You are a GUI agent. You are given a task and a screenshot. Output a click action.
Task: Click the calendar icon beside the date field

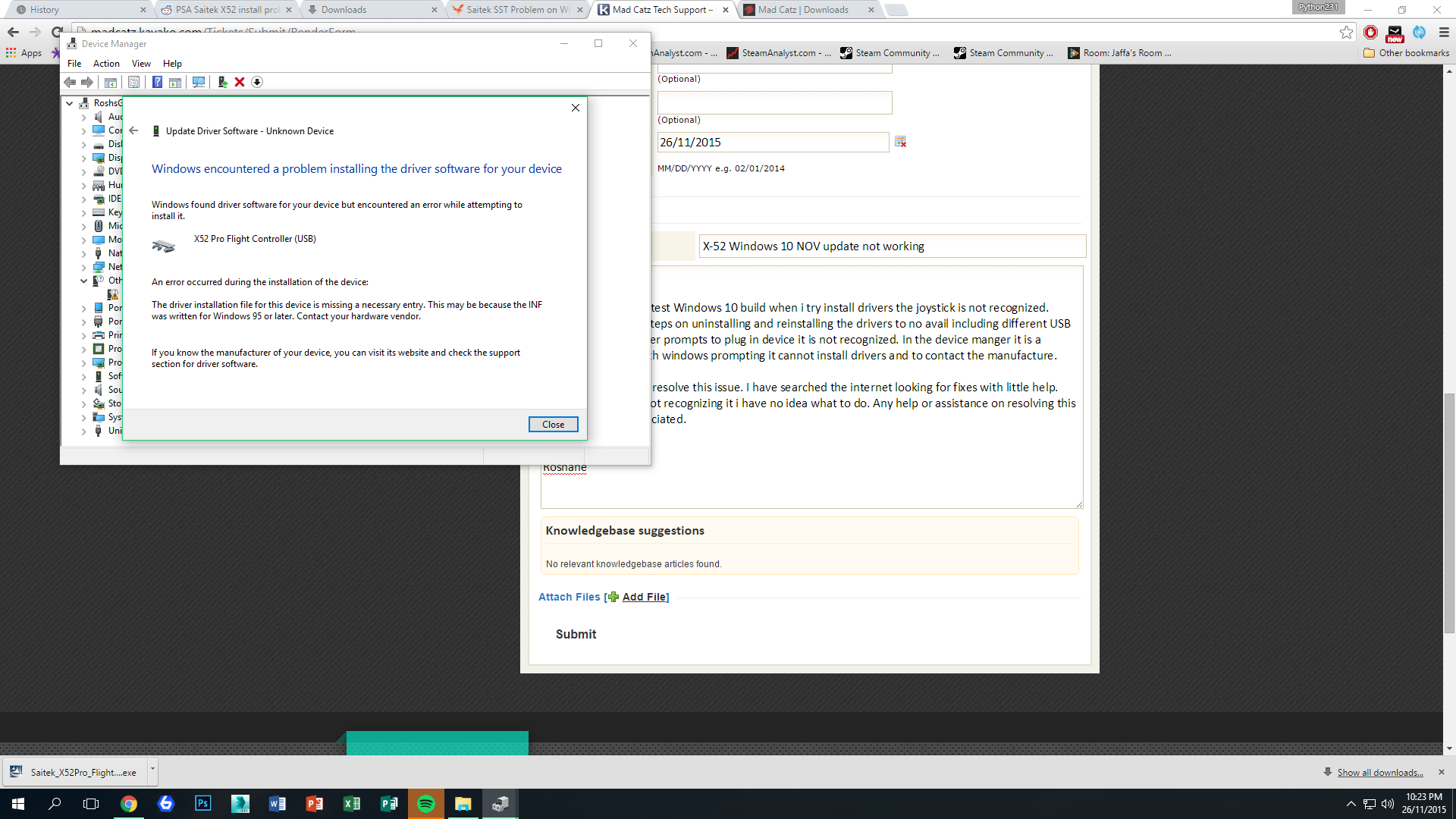(x=901, y=142)
